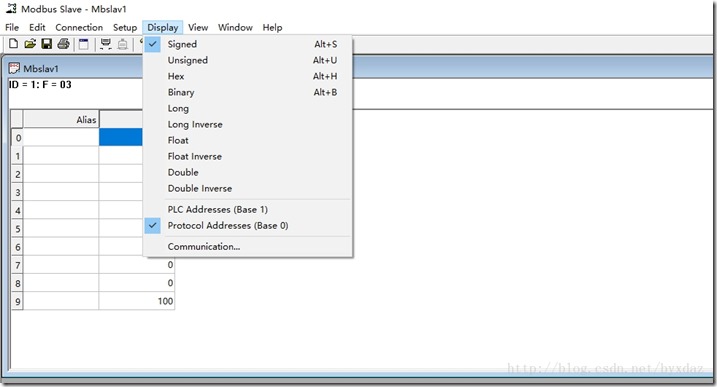Screen dimensions: 717x387
Task: Select row header 0
Action: [x=17, y=137]
